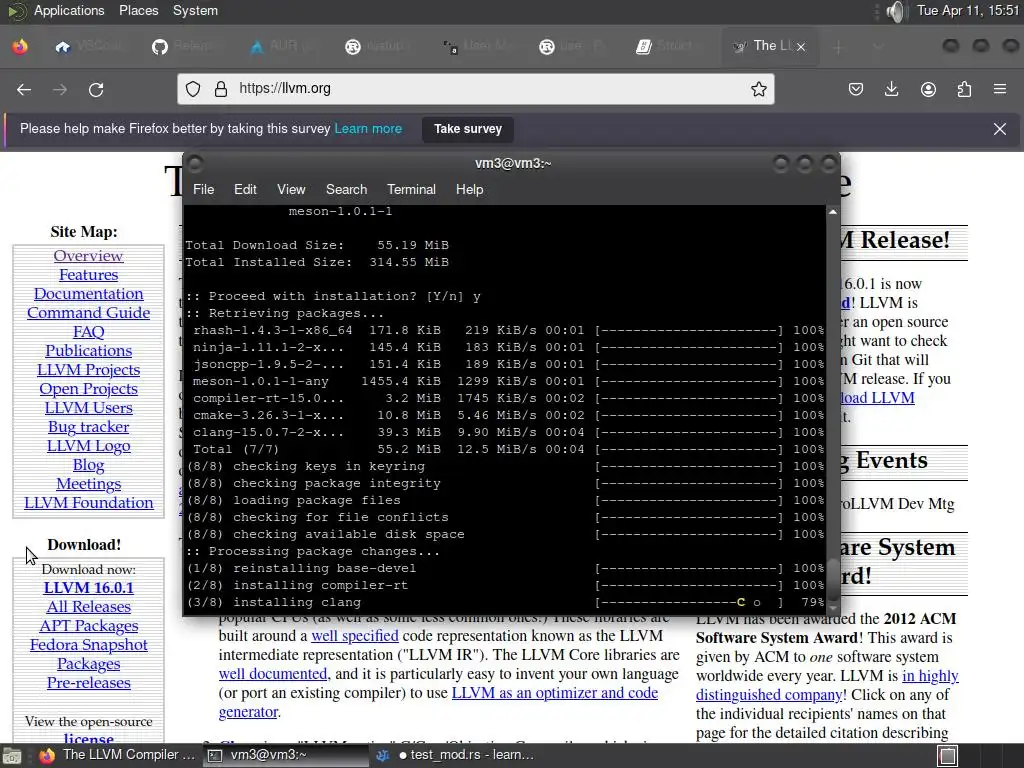
Task: Dismiss the Firefox survey notification bar
Action: [1000, 129]
